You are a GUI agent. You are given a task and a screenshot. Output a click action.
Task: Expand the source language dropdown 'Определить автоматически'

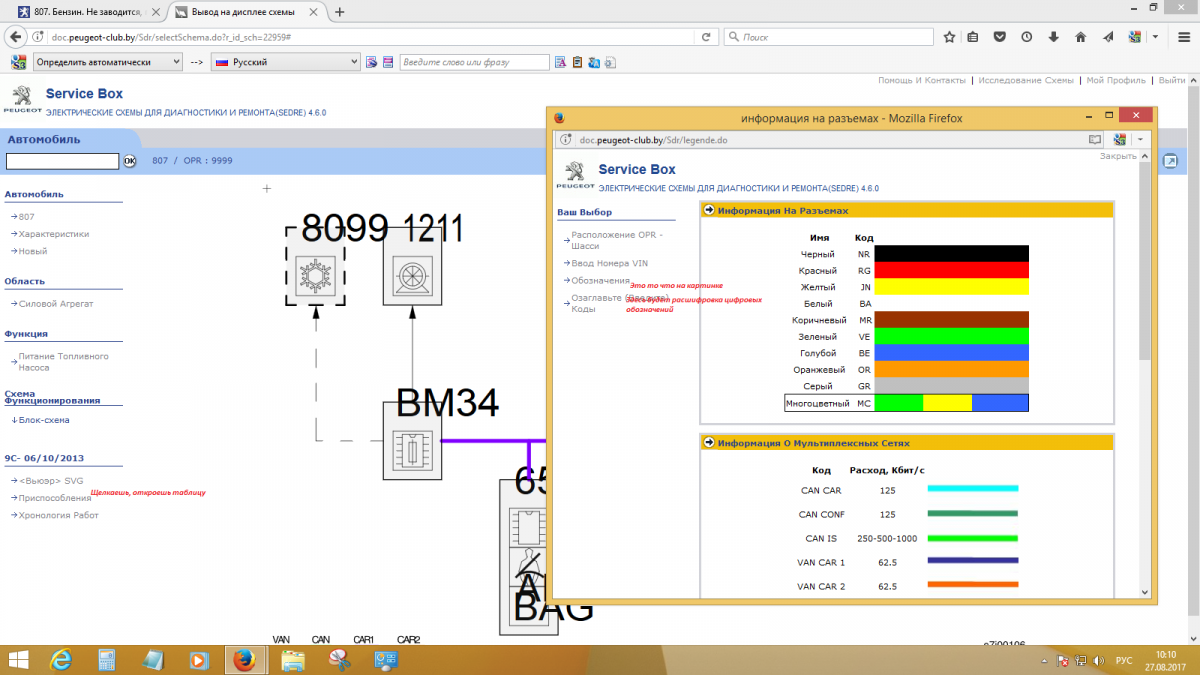click(107, 62)
